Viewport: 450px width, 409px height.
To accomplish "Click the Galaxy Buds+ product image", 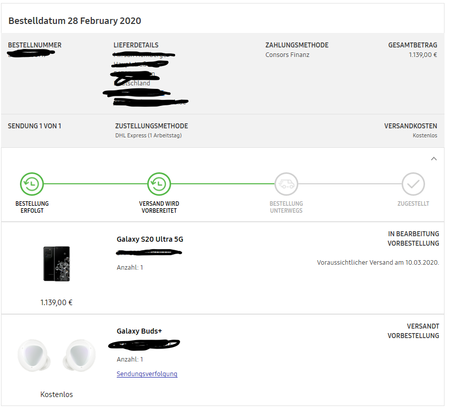I will pyautogui.click(x=57, y=355).
